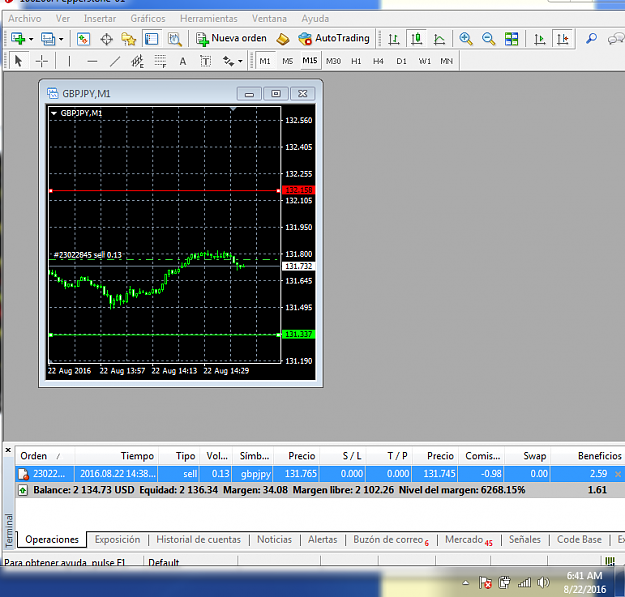Select the Fibonacci retracement tool
This screenshot has width=625, height=597.
coord(160,61)
